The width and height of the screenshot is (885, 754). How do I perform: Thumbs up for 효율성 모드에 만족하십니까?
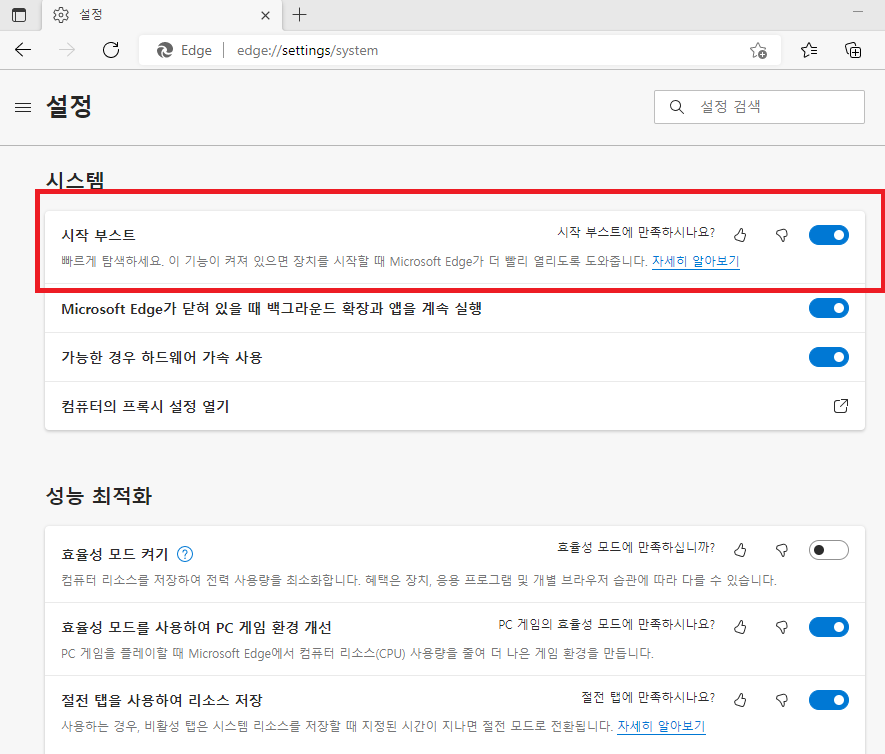[741, 550]
